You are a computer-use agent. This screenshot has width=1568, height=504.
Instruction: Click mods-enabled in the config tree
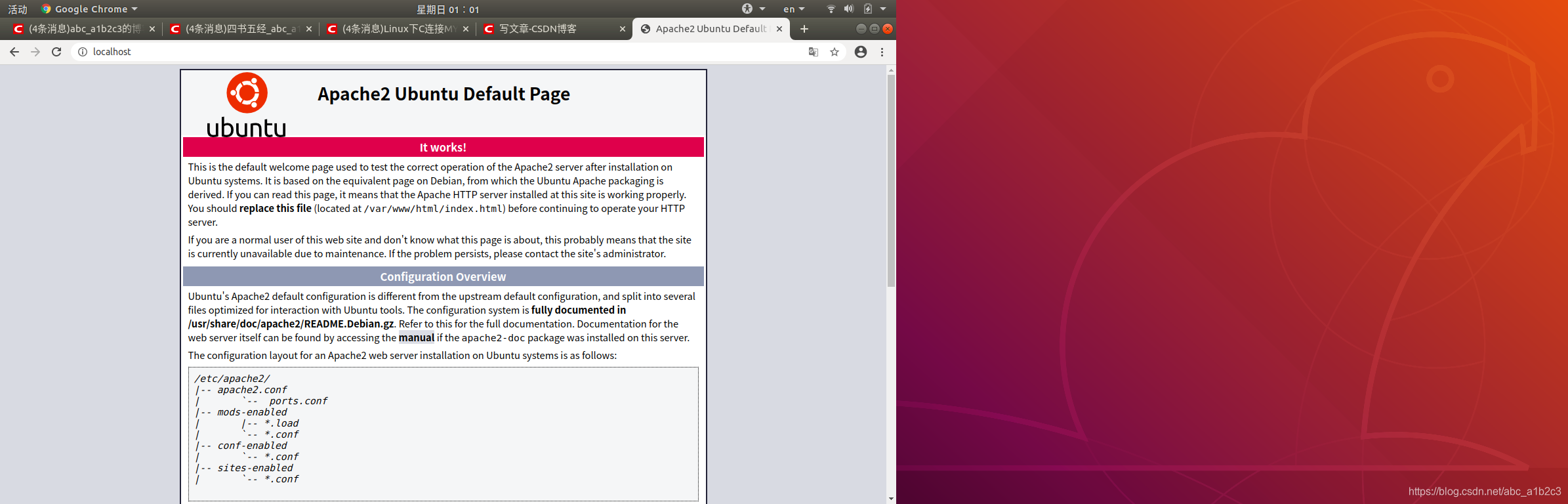(252, 412)
